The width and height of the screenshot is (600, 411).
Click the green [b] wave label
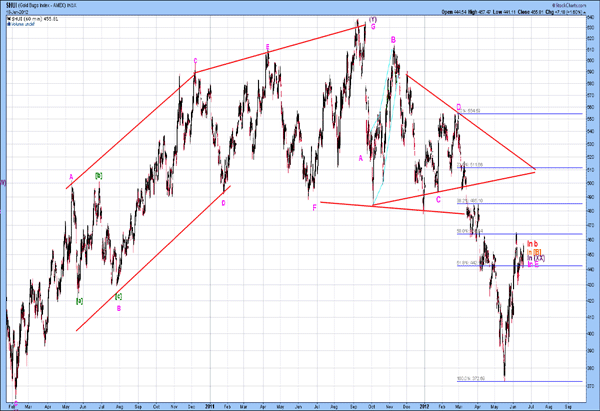[98, 176]
